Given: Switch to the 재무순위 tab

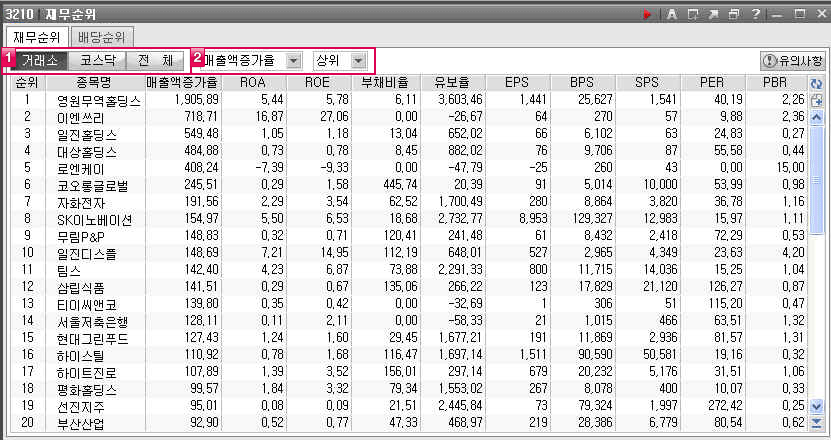Looking at the screenshot, I should click(37, 37).
